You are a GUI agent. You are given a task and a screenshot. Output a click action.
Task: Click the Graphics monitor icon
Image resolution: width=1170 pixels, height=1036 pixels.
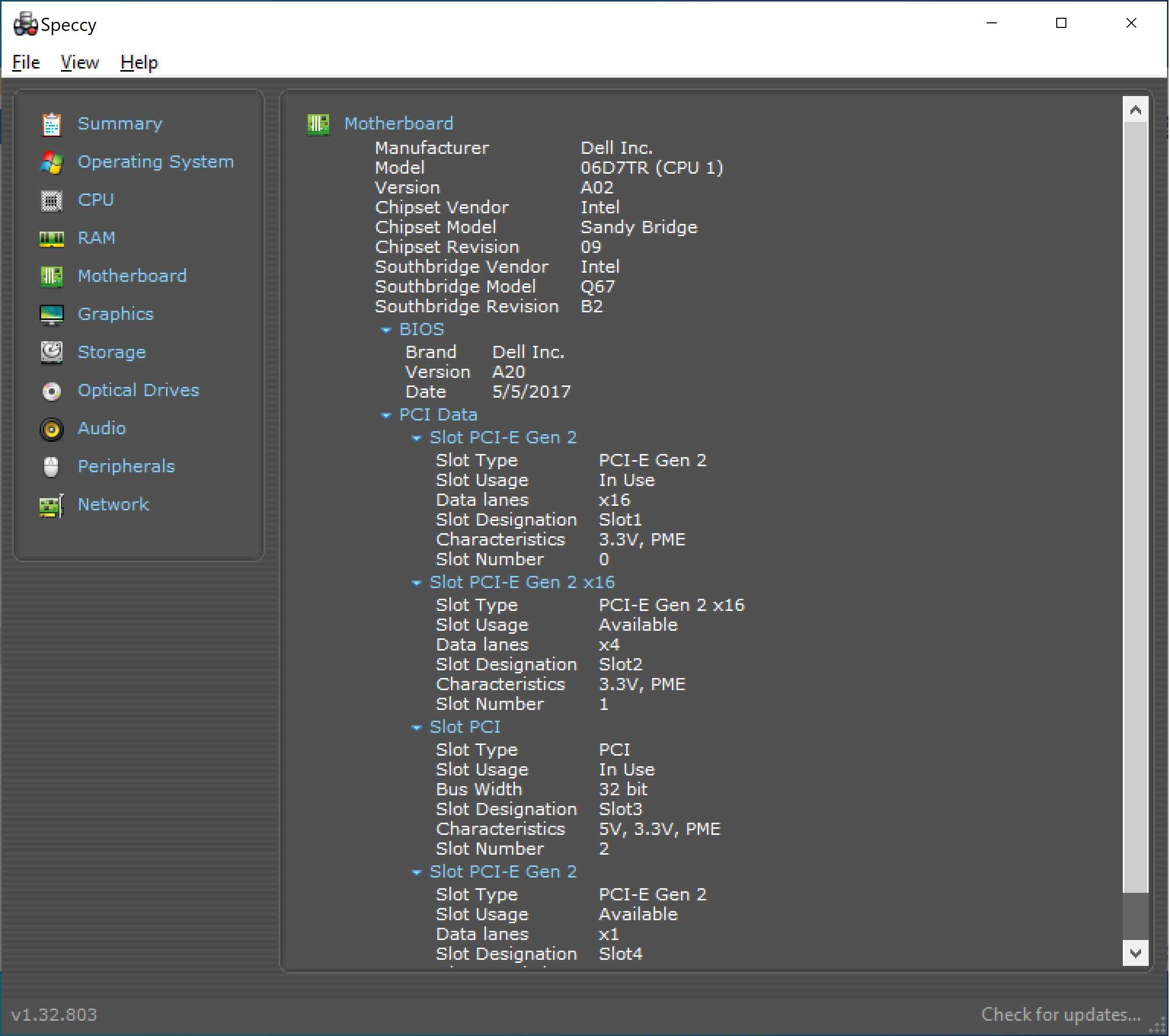click(x=51, y=315)
